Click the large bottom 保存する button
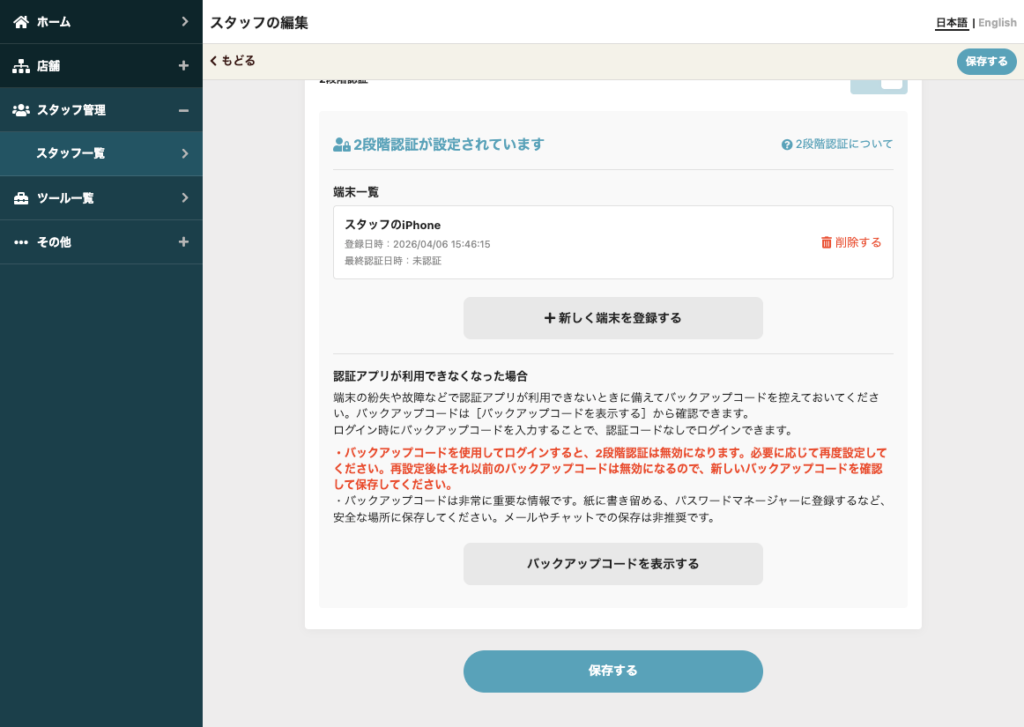The image size is (1024, 727). (x=613, y=671)
